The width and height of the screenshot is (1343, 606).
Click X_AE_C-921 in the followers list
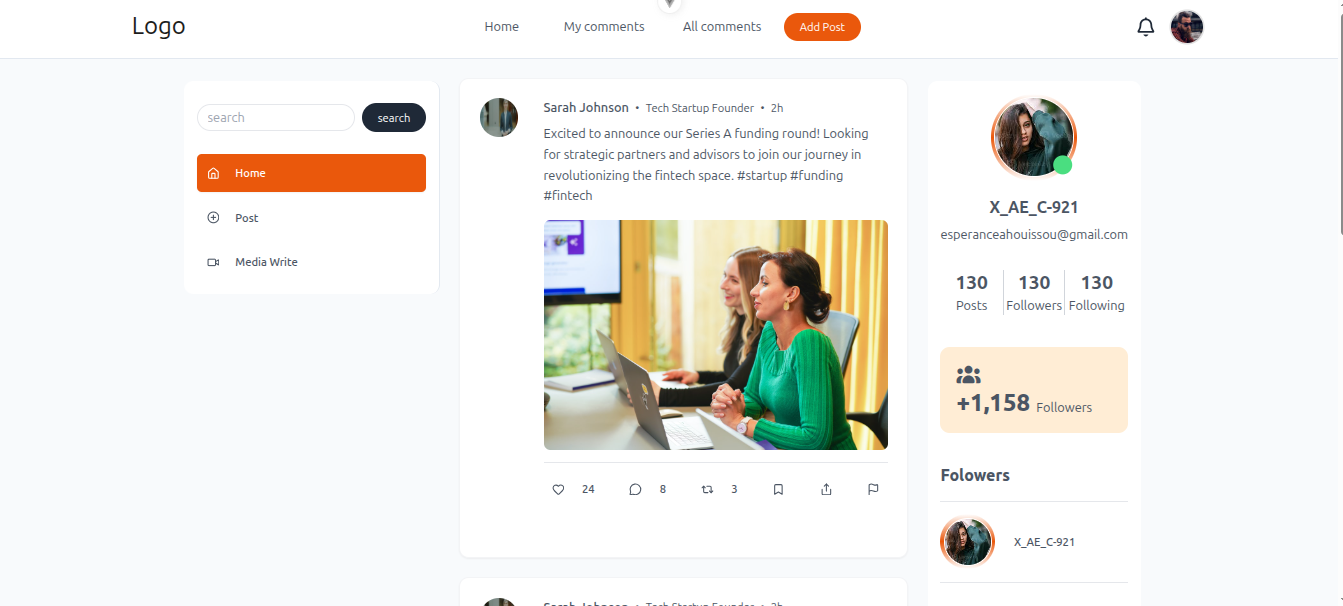tap(1044, 542)
